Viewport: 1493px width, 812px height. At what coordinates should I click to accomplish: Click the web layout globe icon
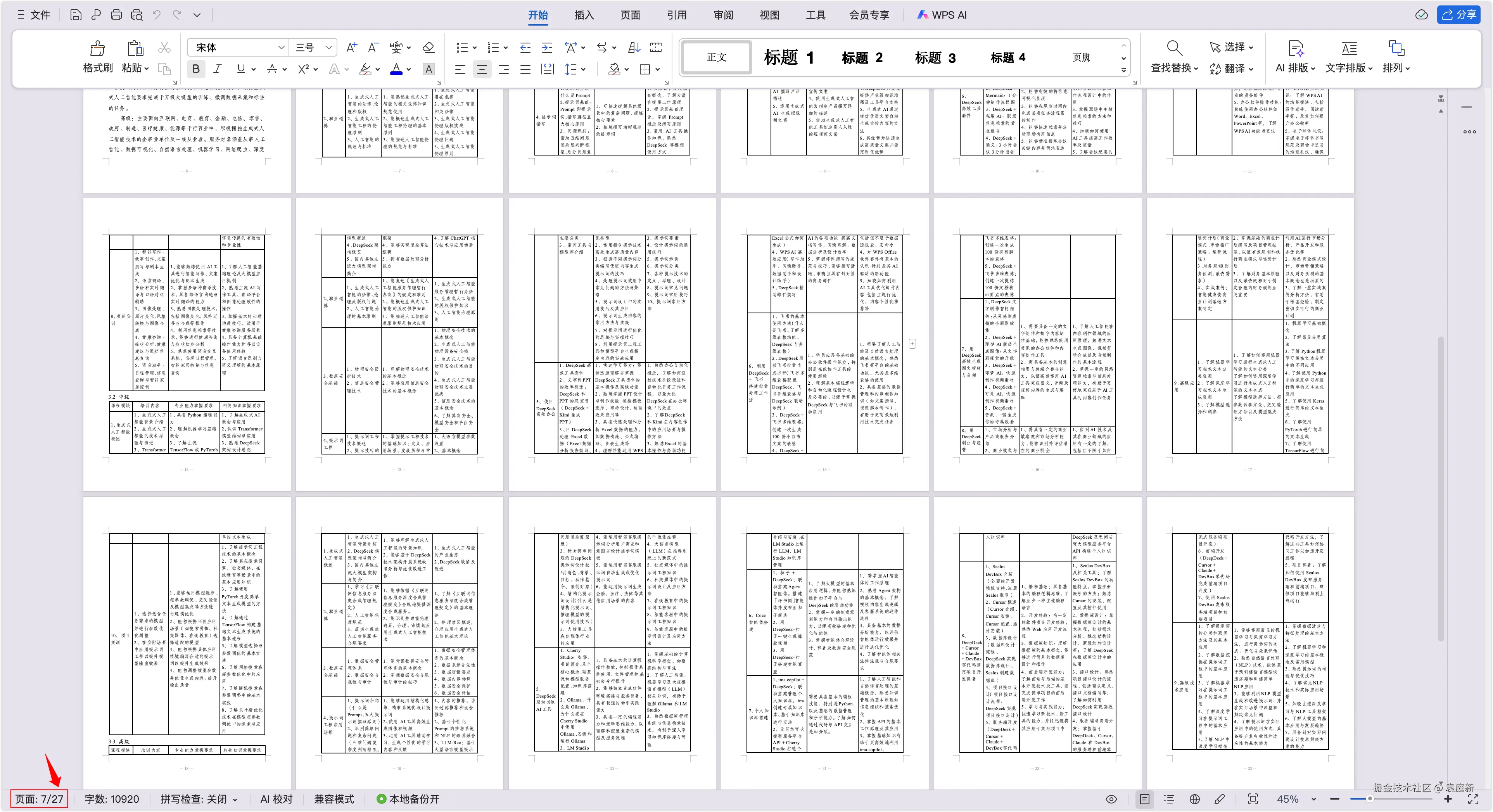(1194, 799)
